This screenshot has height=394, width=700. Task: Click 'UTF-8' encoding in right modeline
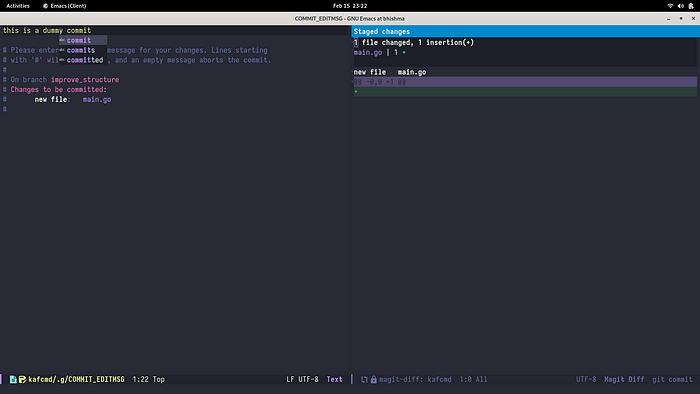point(586,379)
